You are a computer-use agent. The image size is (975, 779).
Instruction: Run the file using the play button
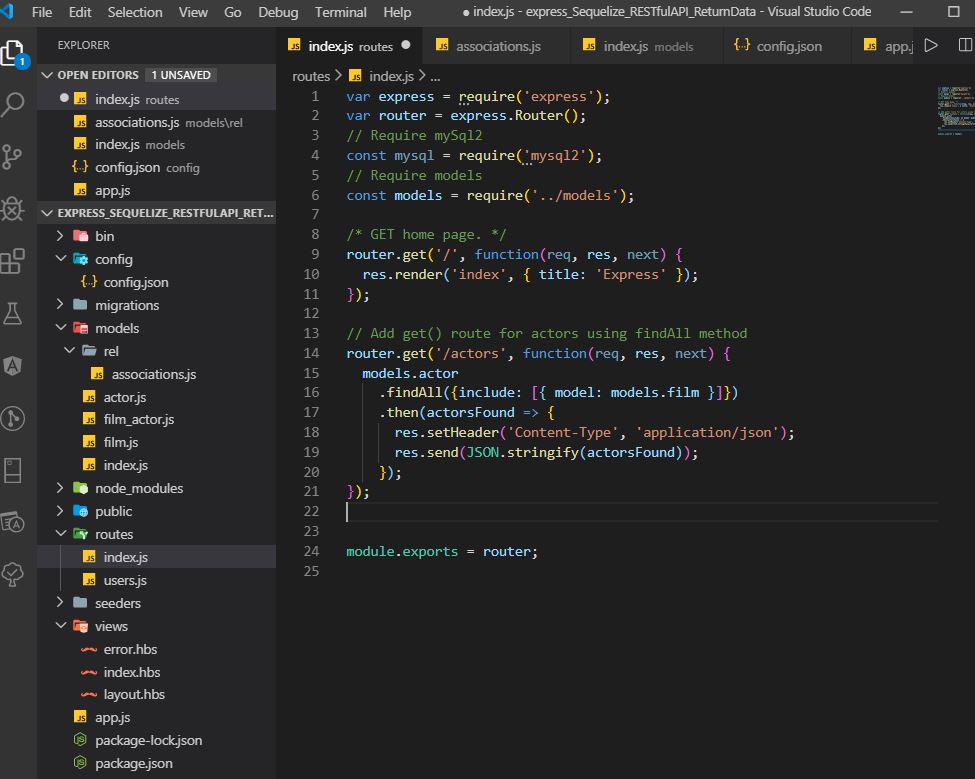coord(932,44)
